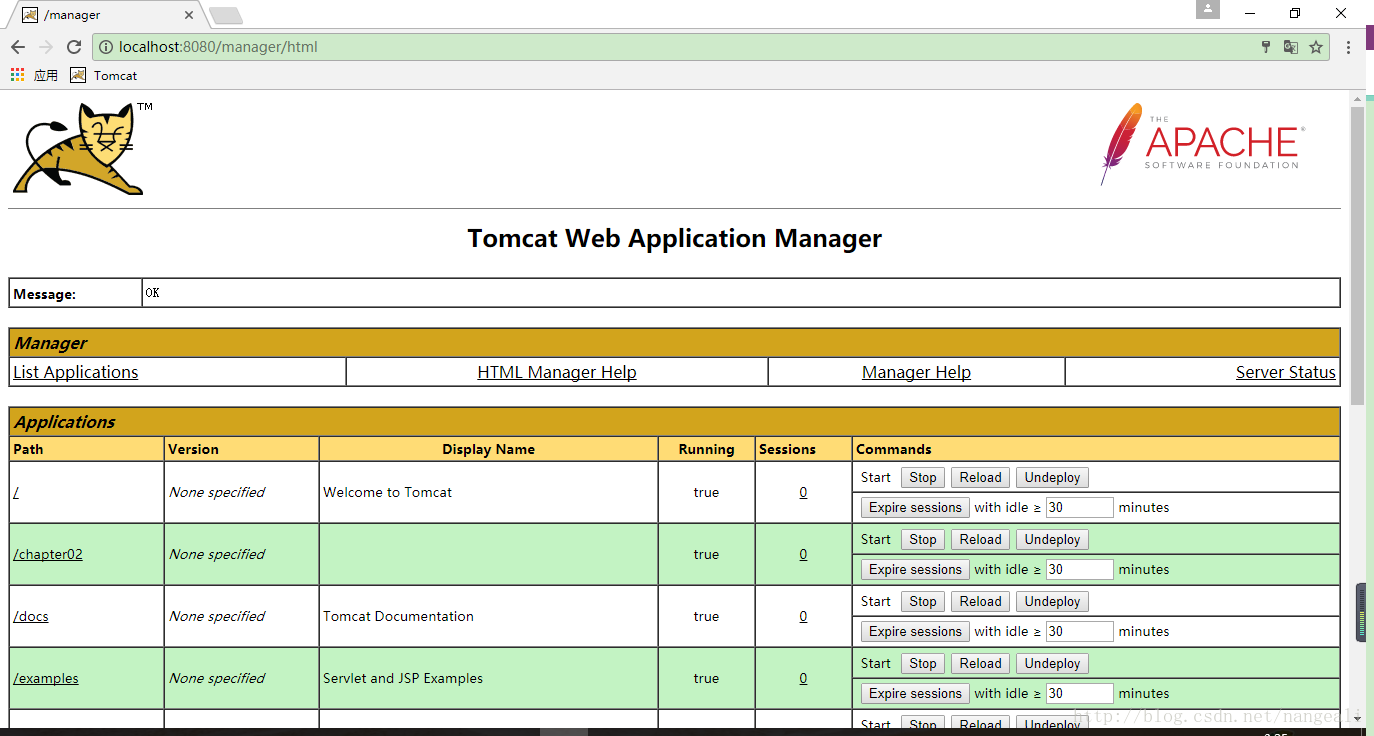
Task: Go back with the browser back arrow
Action: pos(18,47)
